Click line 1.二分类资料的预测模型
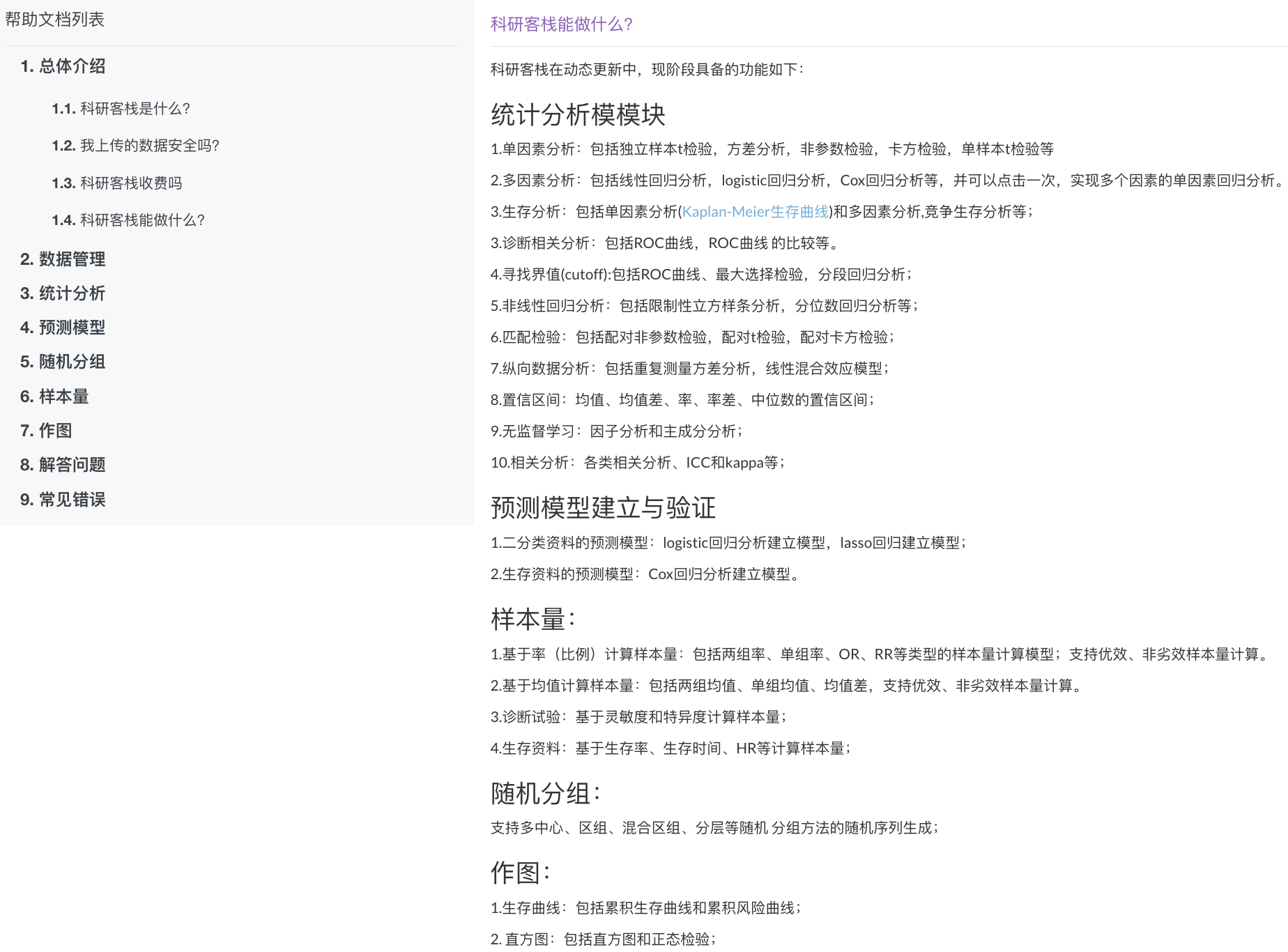1288x952 pixels. pyautogui.click(x=728, y=543)
